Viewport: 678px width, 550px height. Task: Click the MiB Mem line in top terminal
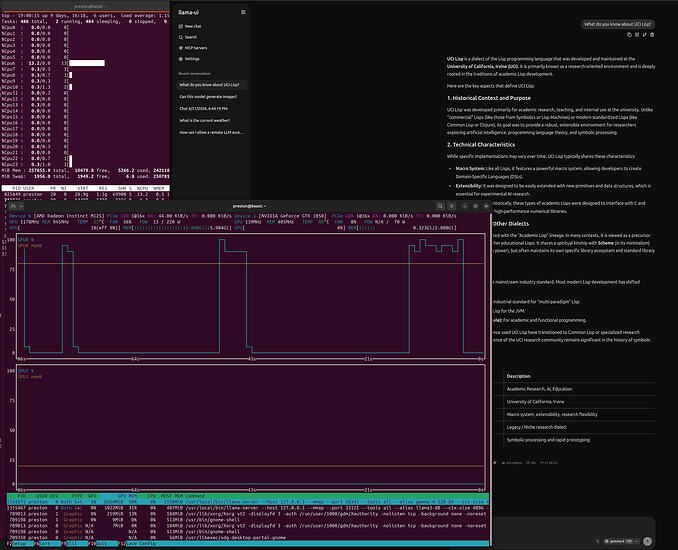click(x=86, y=170)
